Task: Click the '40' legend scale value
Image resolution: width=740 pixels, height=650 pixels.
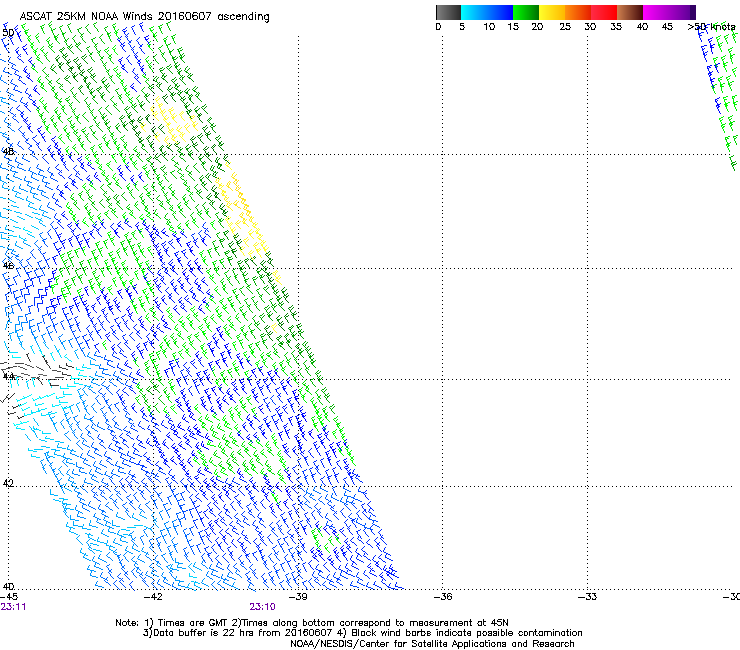Action: click(x=642, y=27)
